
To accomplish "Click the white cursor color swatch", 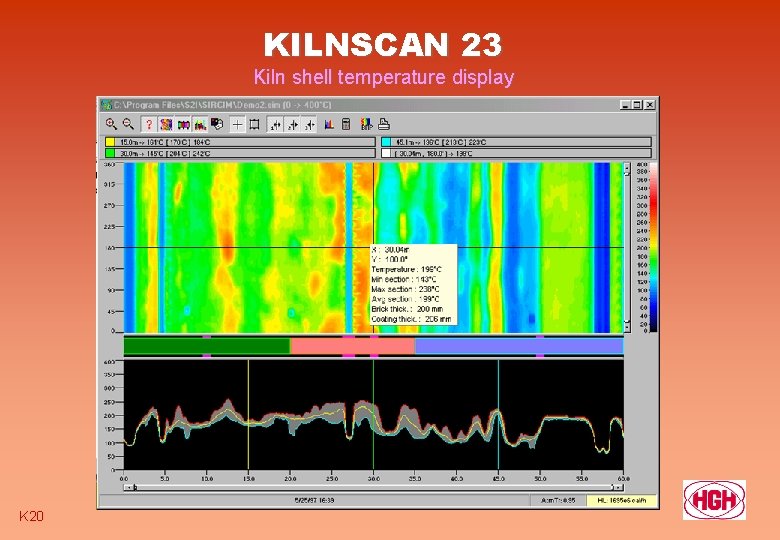I will pos(386,153).
